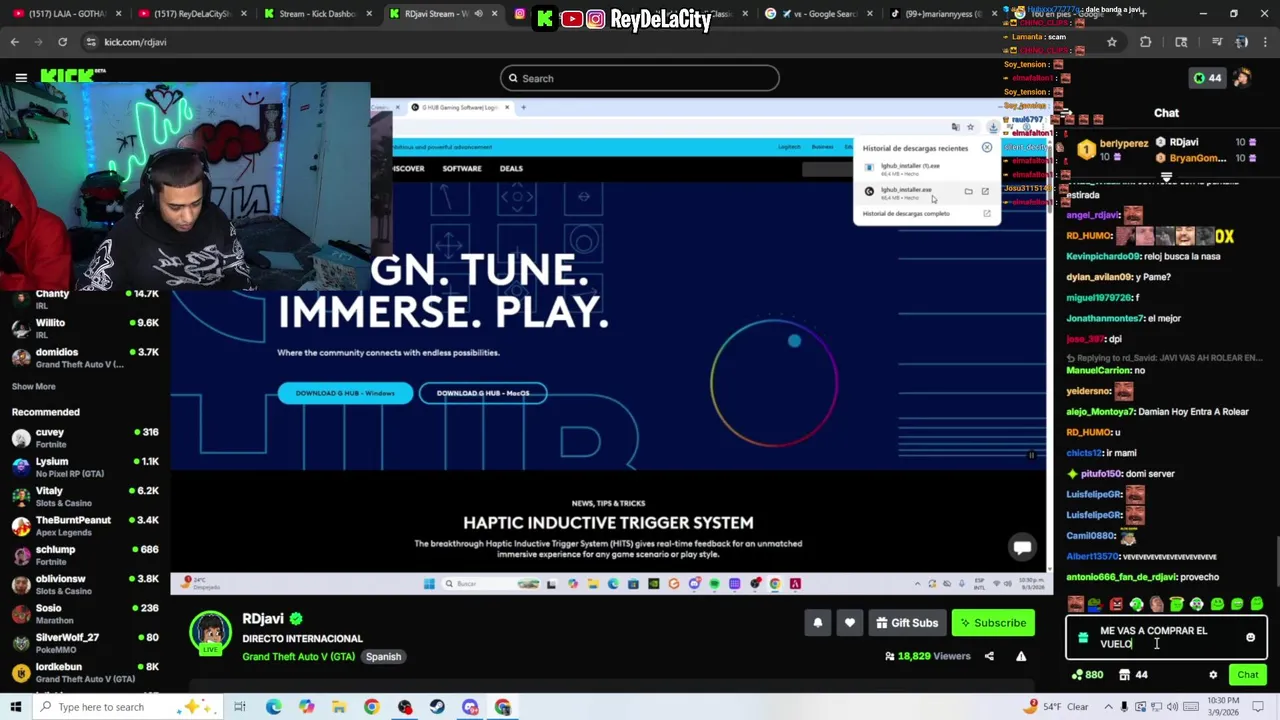Focus the chat message input field
Screen dimensions: 1280x720
(1166, 637)
